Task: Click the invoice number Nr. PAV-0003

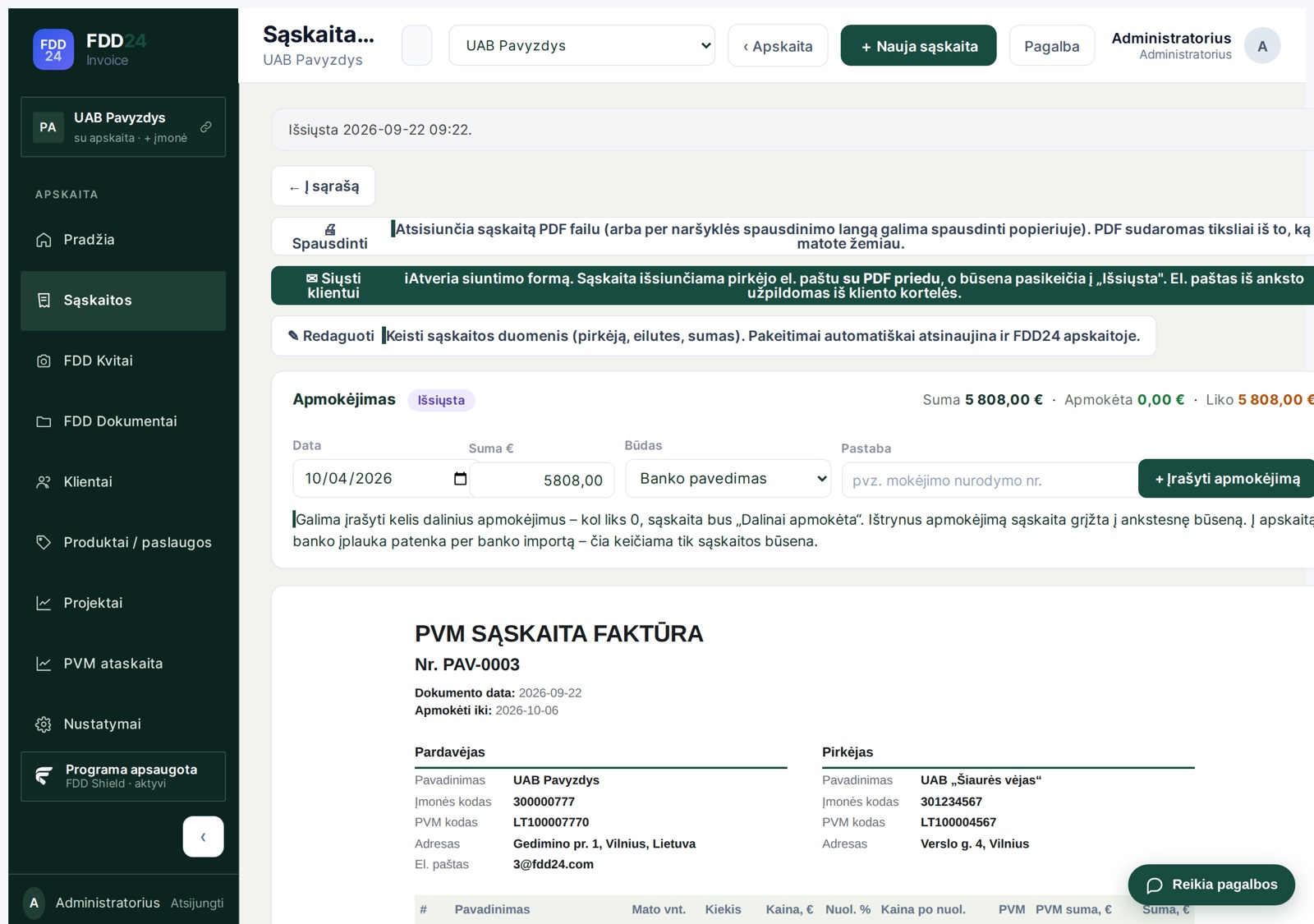Action: click(467, 664)
